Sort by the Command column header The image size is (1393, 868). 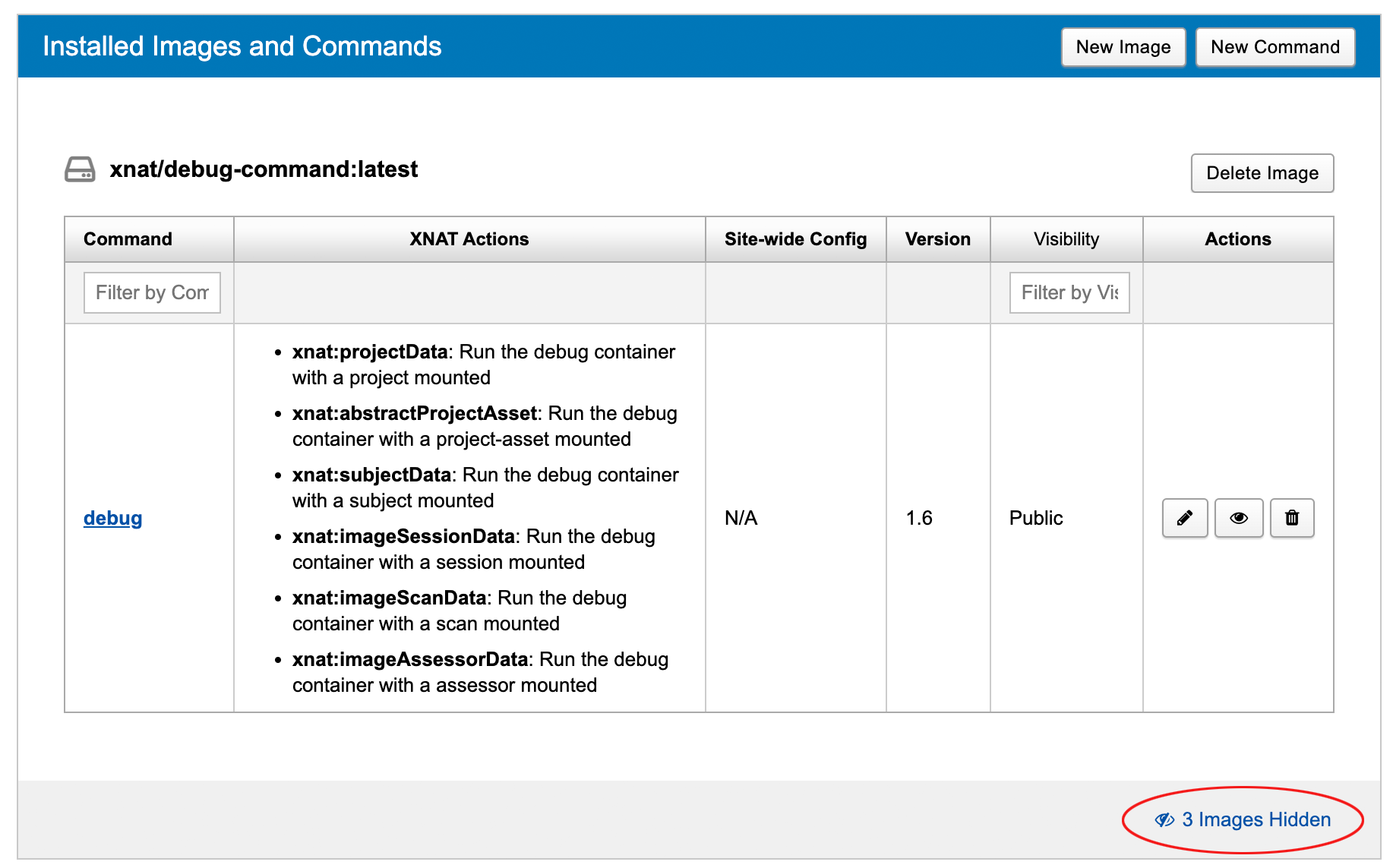(128, 239)
